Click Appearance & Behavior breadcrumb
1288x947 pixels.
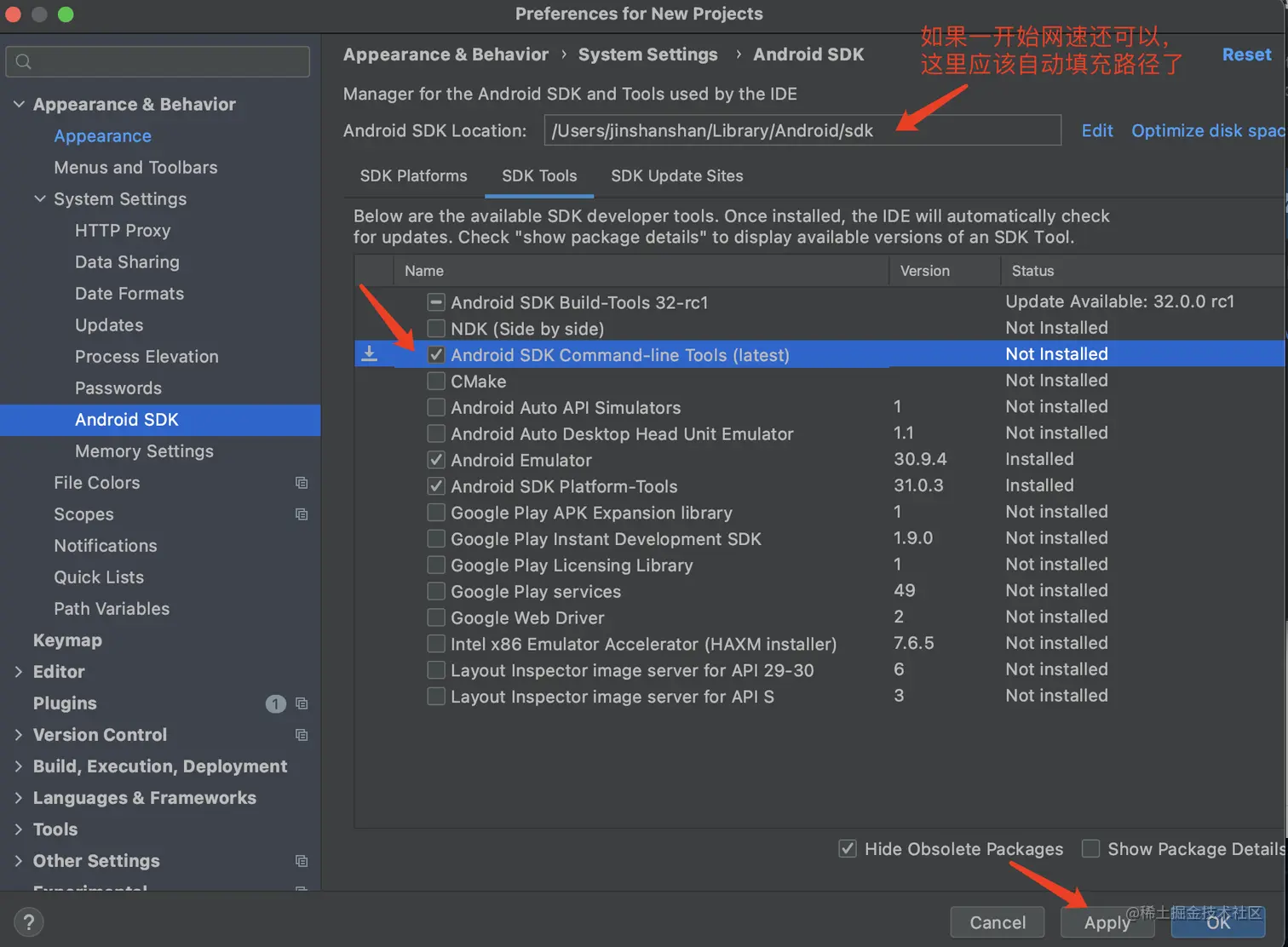pos(446,55)
